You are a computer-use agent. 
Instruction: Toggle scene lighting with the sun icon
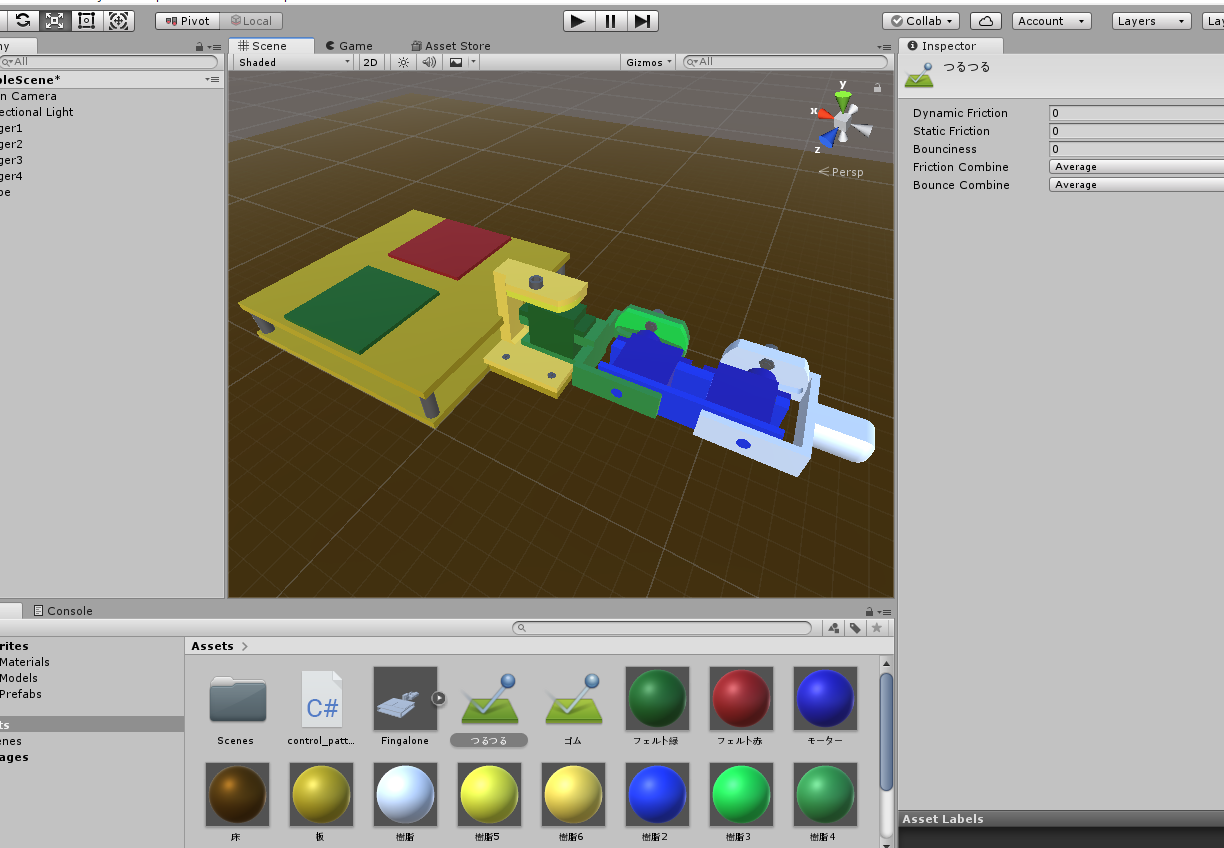[402, 61]
